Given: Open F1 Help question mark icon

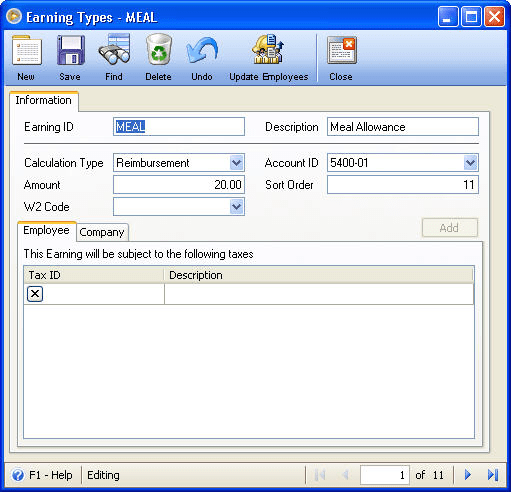Looking at the screenshot, I should [17, 475].
